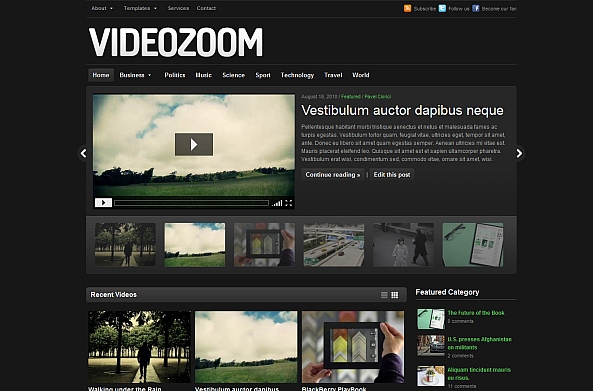
Task: Click U.S. presses Afghanistan sidebar thumbnail
Action: tap(431, 345)
